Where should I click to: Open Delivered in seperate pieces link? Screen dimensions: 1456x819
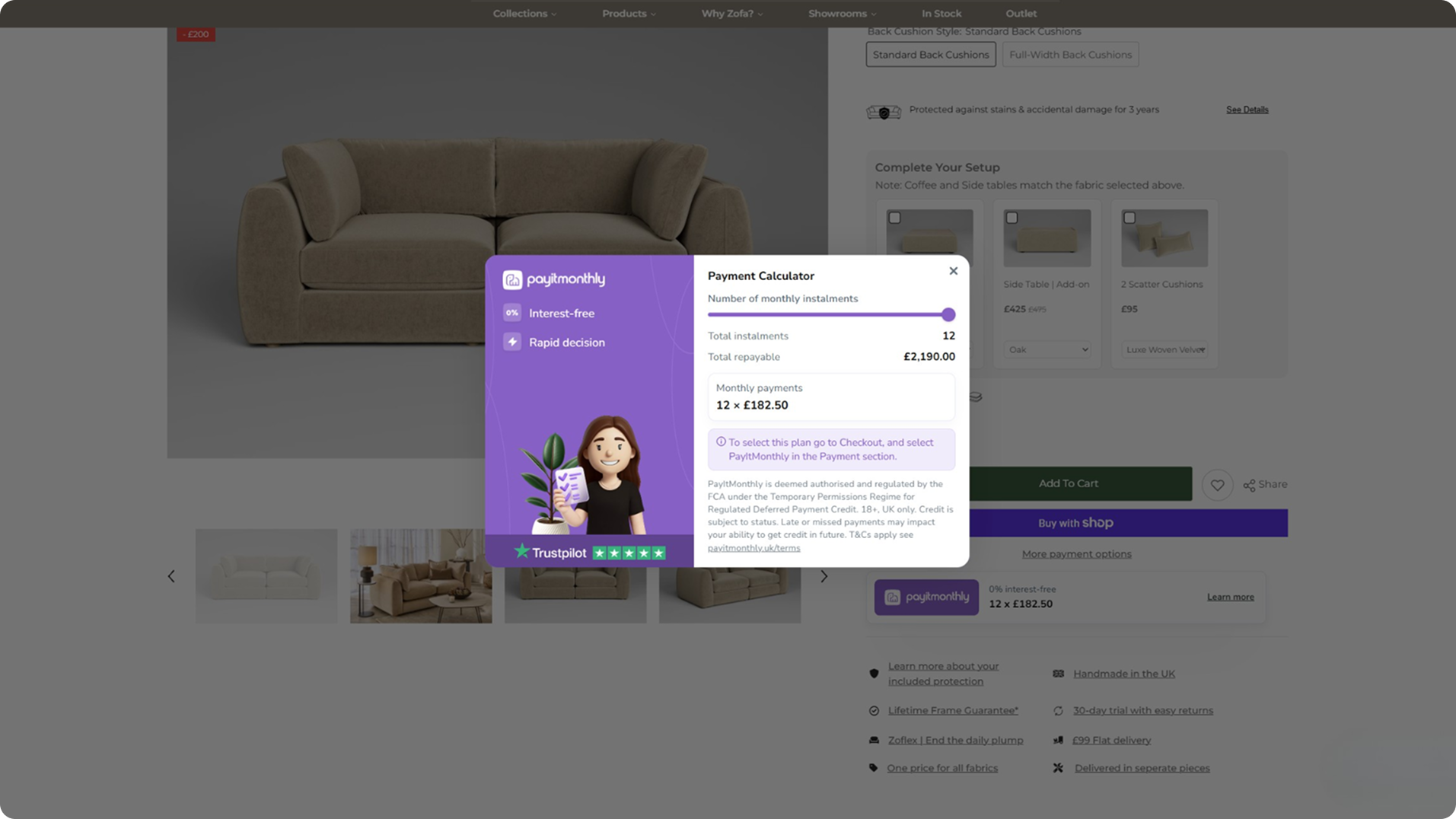1142,769
